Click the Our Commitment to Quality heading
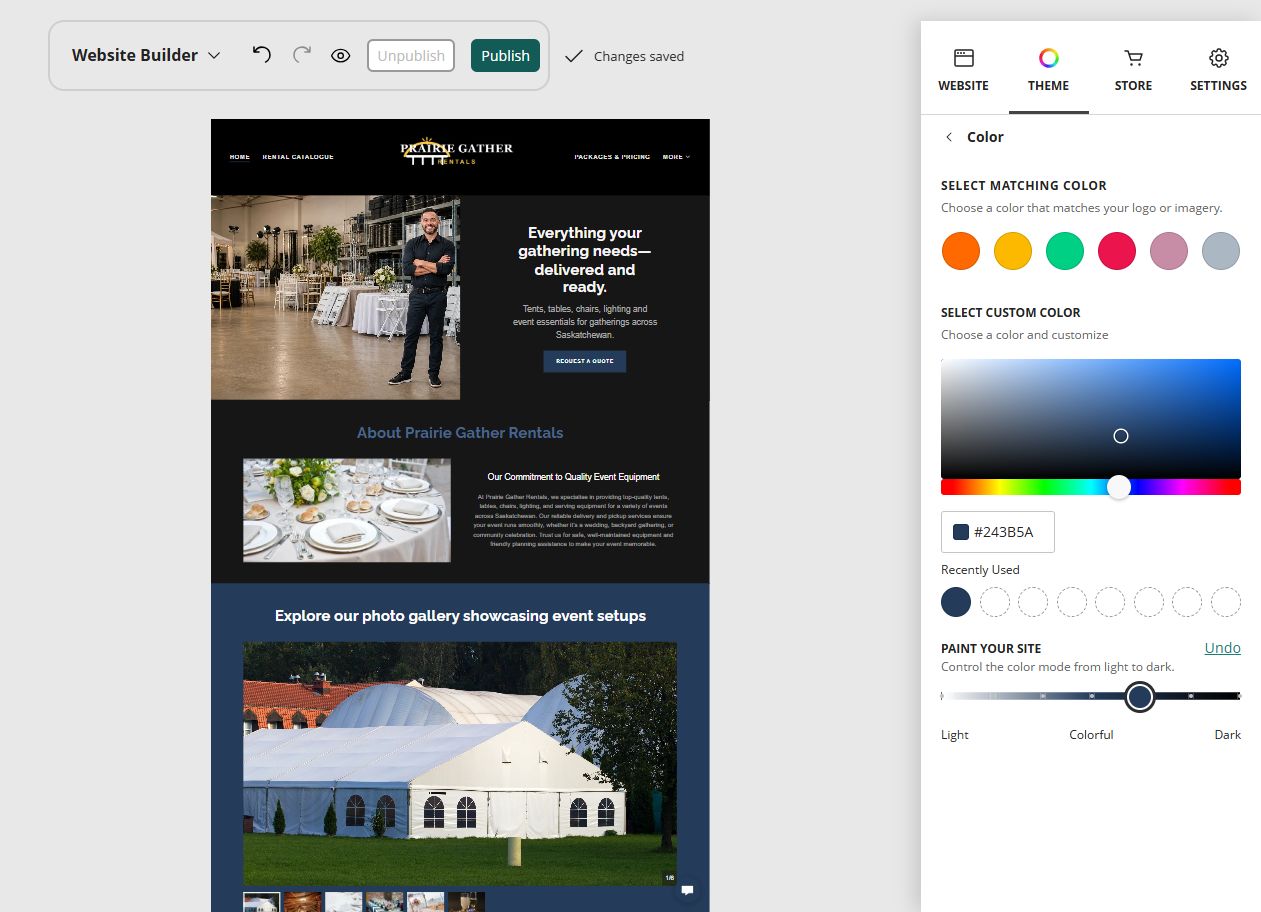Screen dimensions: 1261x912 573,477
